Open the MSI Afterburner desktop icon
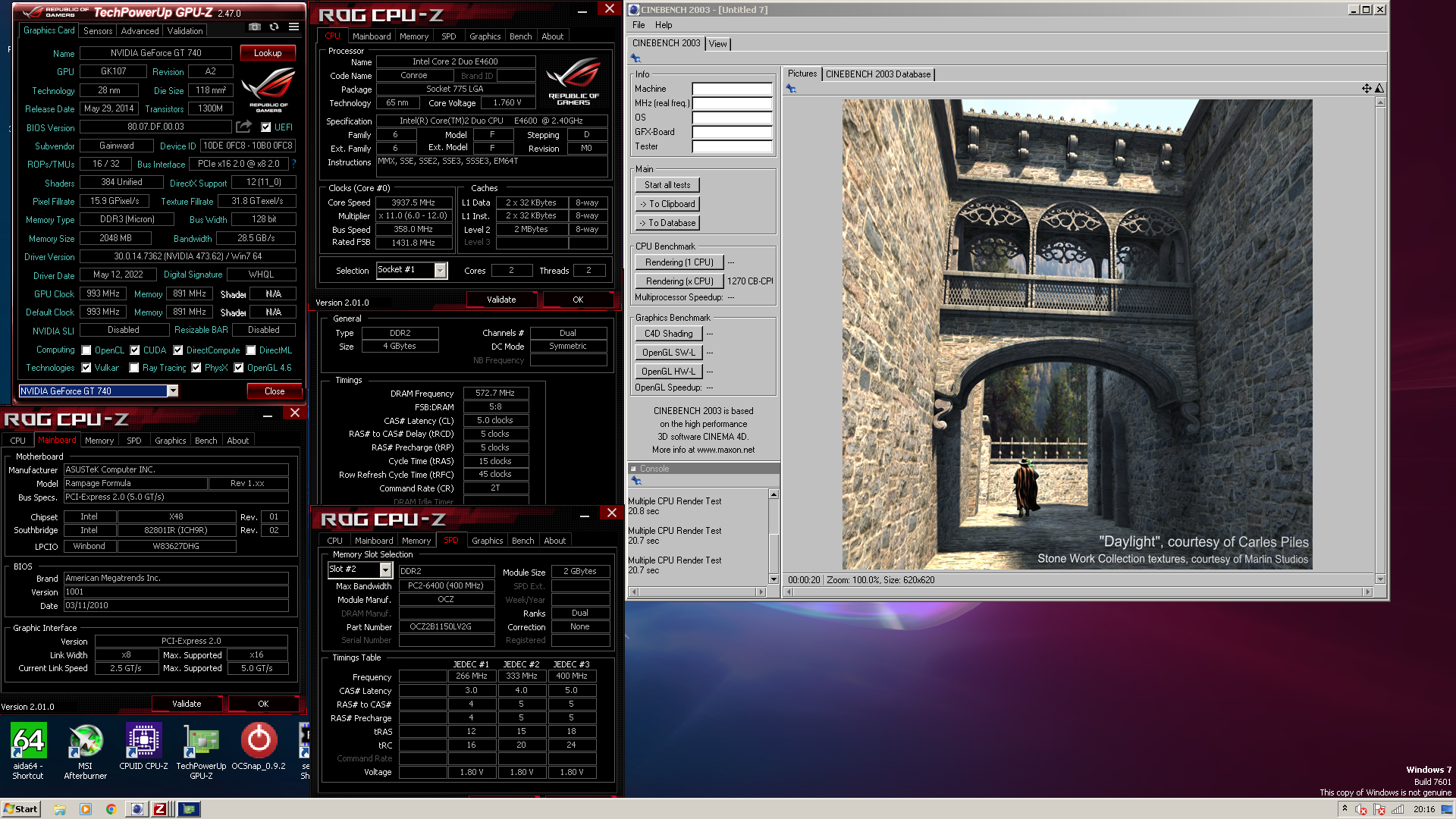1456x819 pixels. coord(85,751)
